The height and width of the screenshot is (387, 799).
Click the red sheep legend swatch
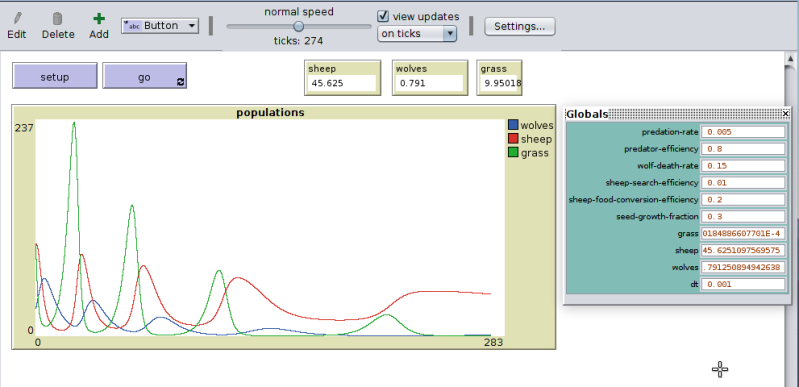513,139
